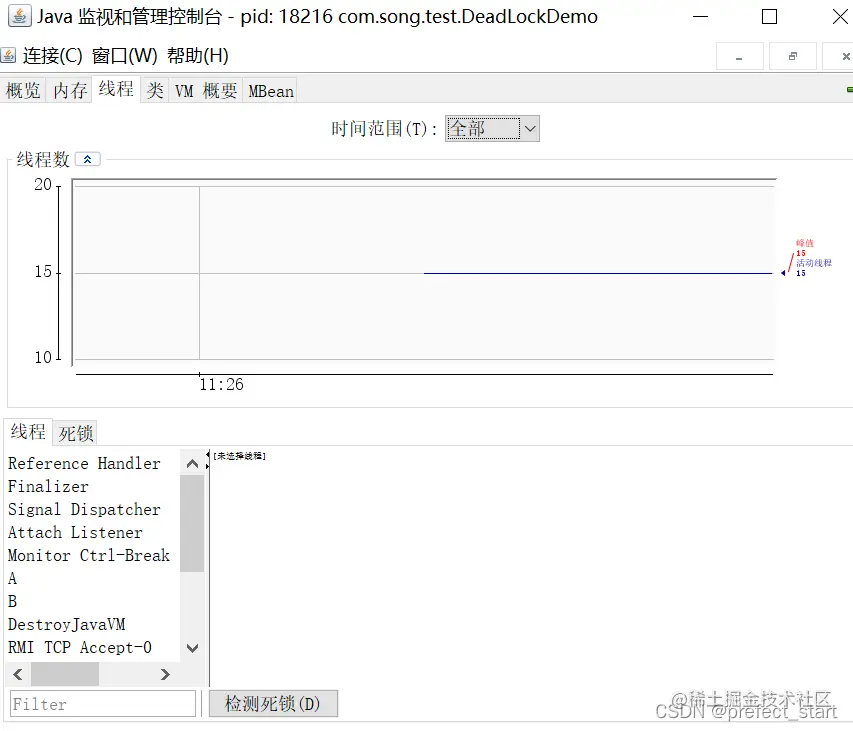The height and width of the screenshot is (731, 853).
Task: Click the vertical scrollbar thumb of thread list
Action: coord(192,523)
